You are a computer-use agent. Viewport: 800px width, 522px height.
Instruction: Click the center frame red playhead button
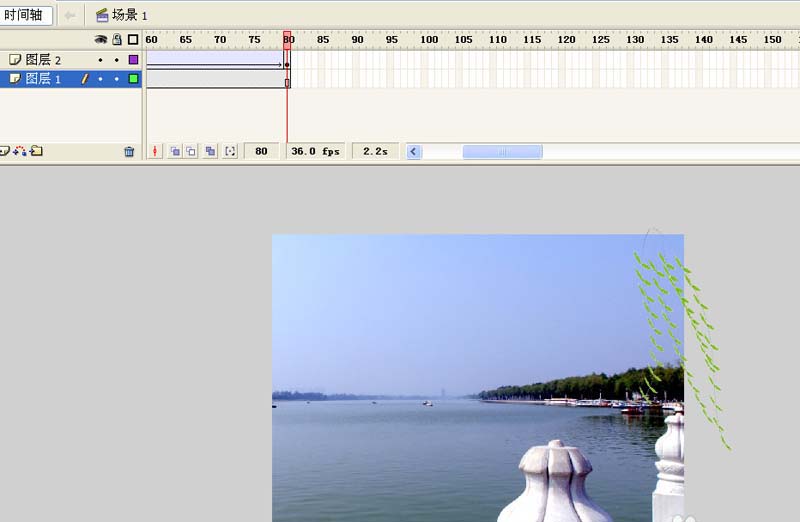coord(155,151)
